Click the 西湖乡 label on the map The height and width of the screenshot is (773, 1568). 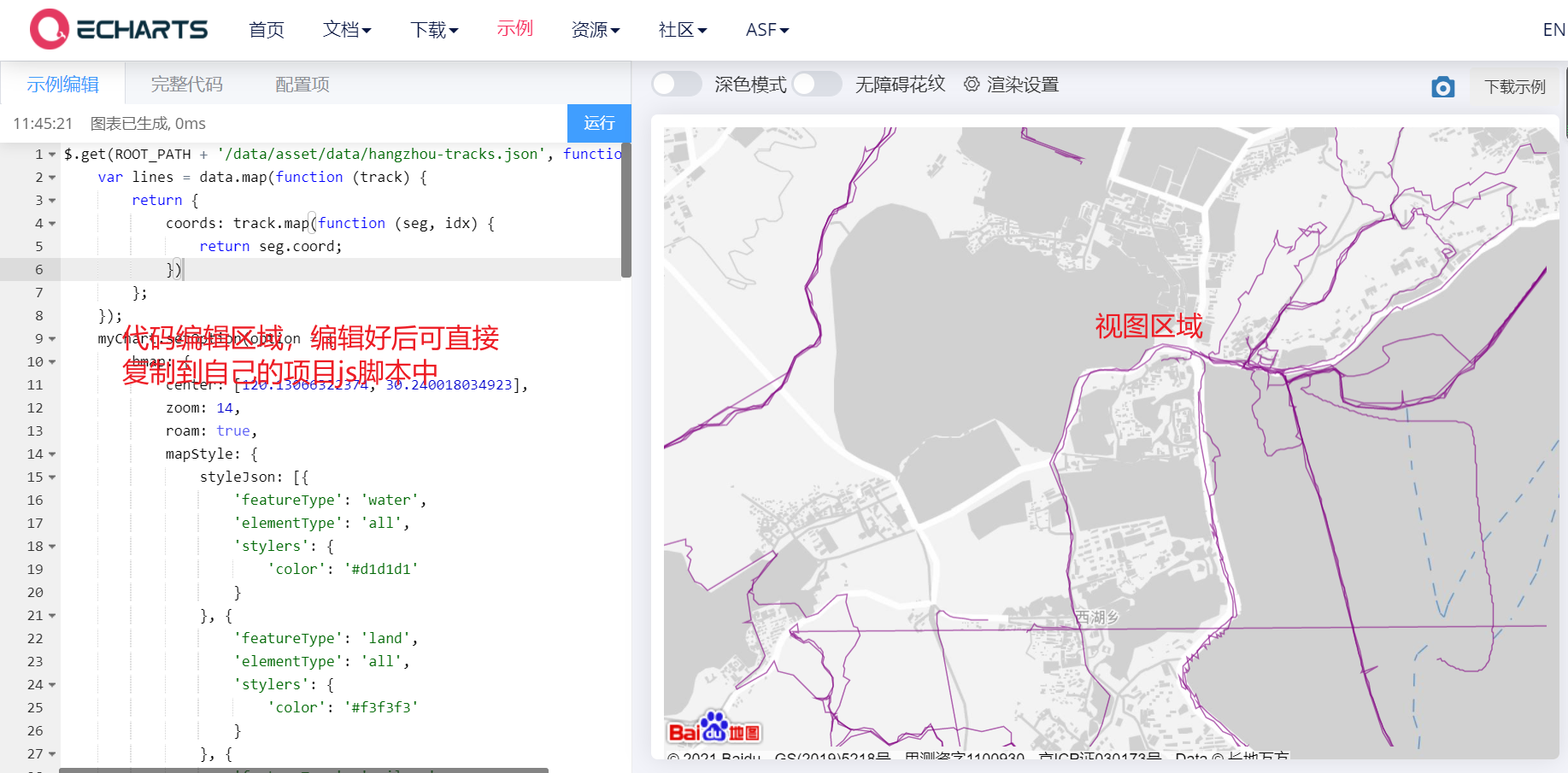1097,617
